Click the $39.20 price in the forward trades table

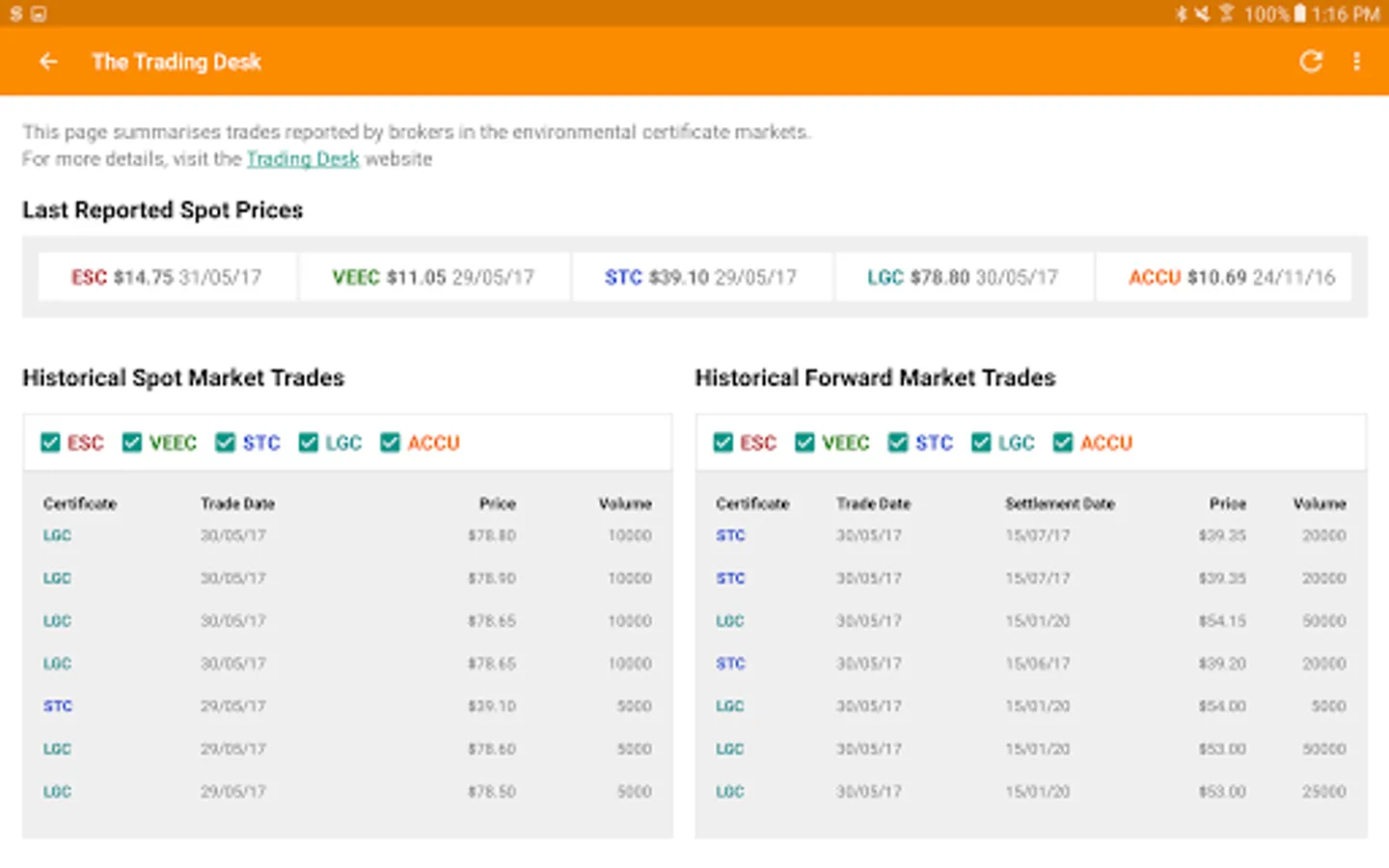(x=1222, y=664)
